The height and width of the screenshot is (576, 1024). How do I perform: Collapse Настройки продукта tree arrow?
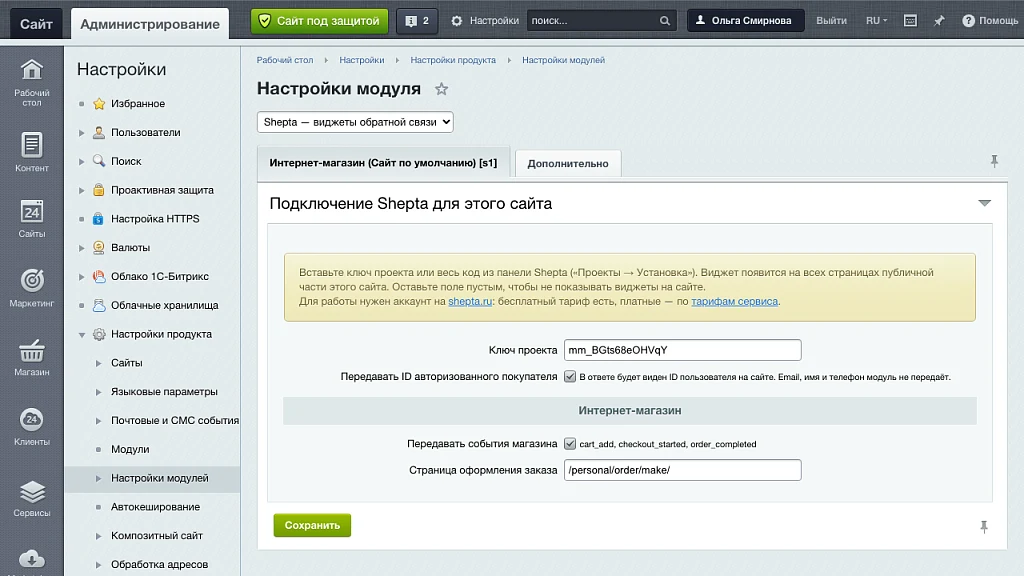pos(82,334)
